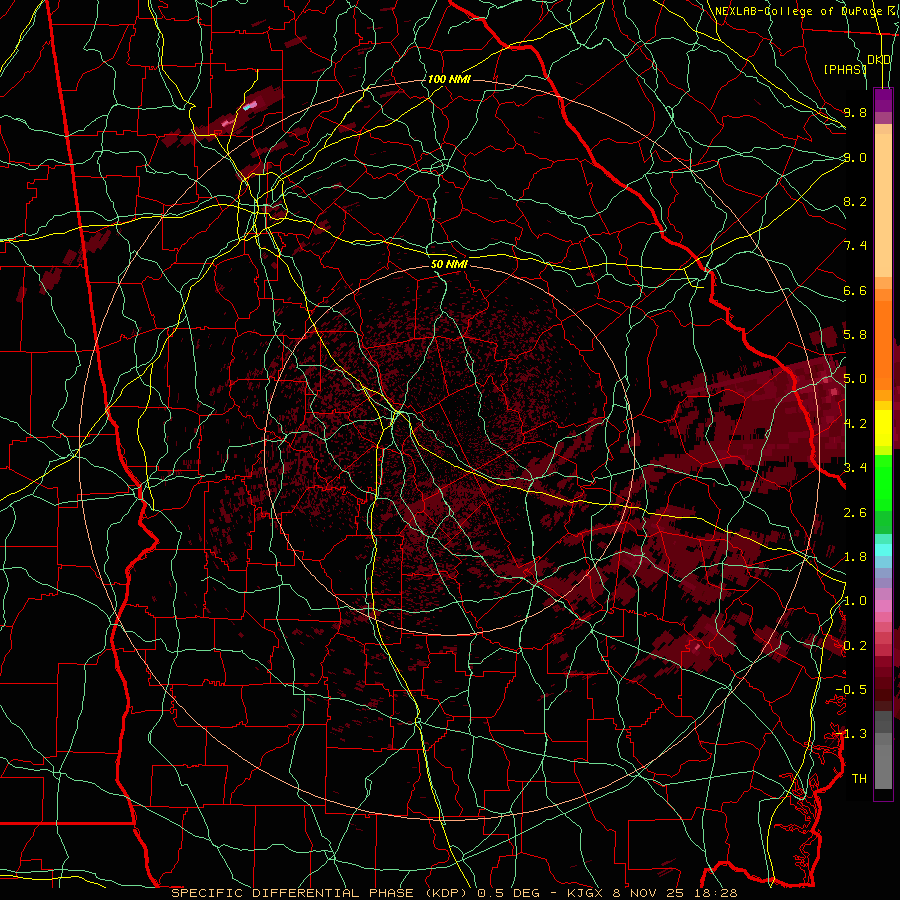Pick the yellow segment of the color bar
Viewport: 900px width, 900px height.
point(883,428)
